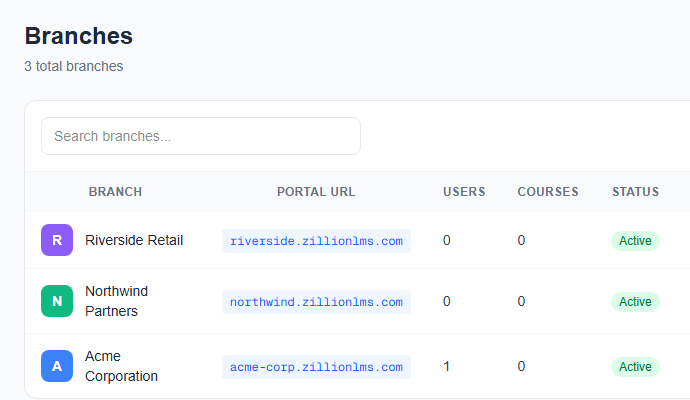Select the purple R avatar for Riverside Retail
The height and width of the screenshot is (400, 690).
pos(57,240)
